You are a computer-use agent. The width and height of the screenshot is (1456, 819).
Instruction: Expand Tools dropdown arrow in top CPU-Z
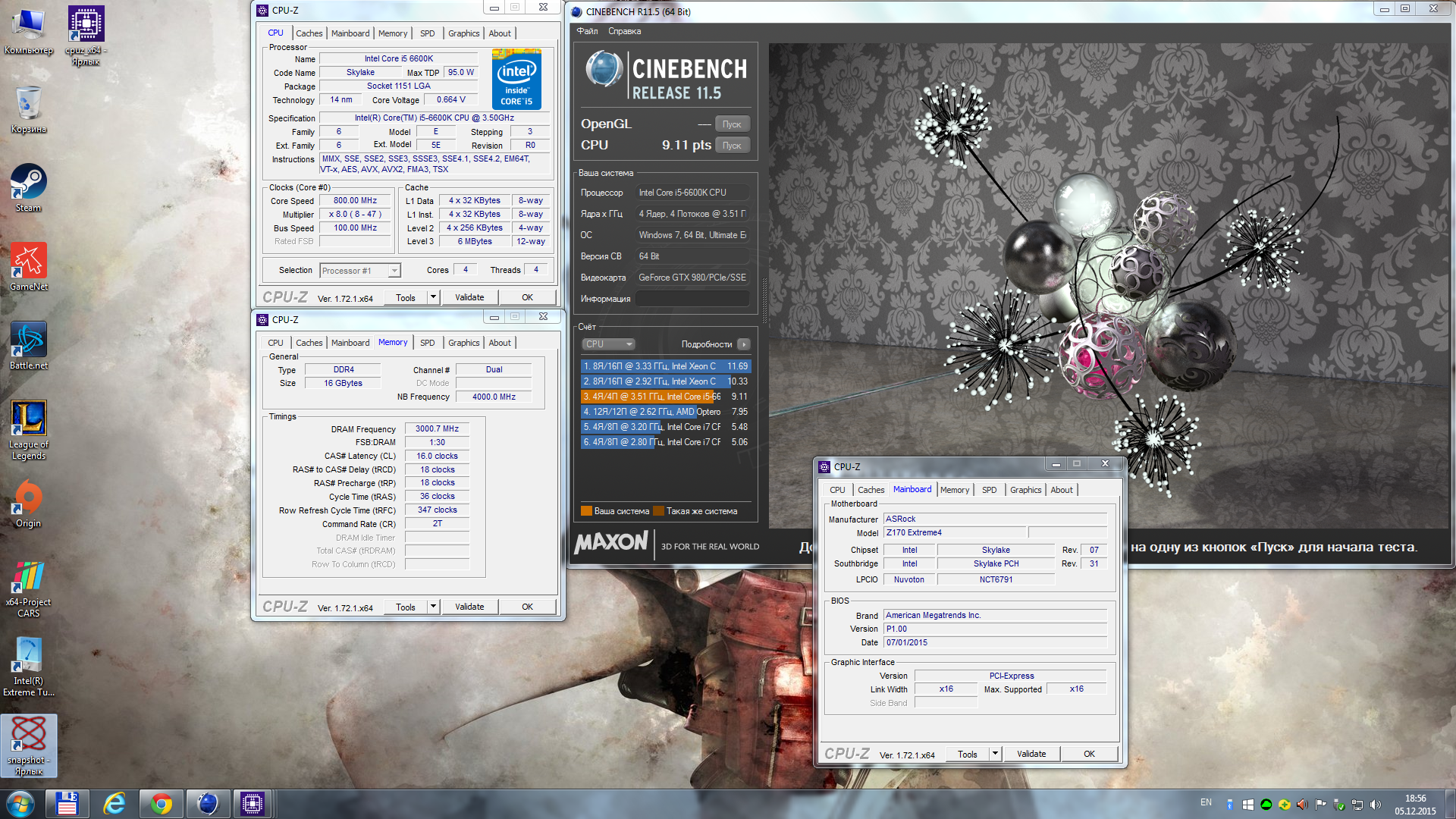tap(434, 297)
